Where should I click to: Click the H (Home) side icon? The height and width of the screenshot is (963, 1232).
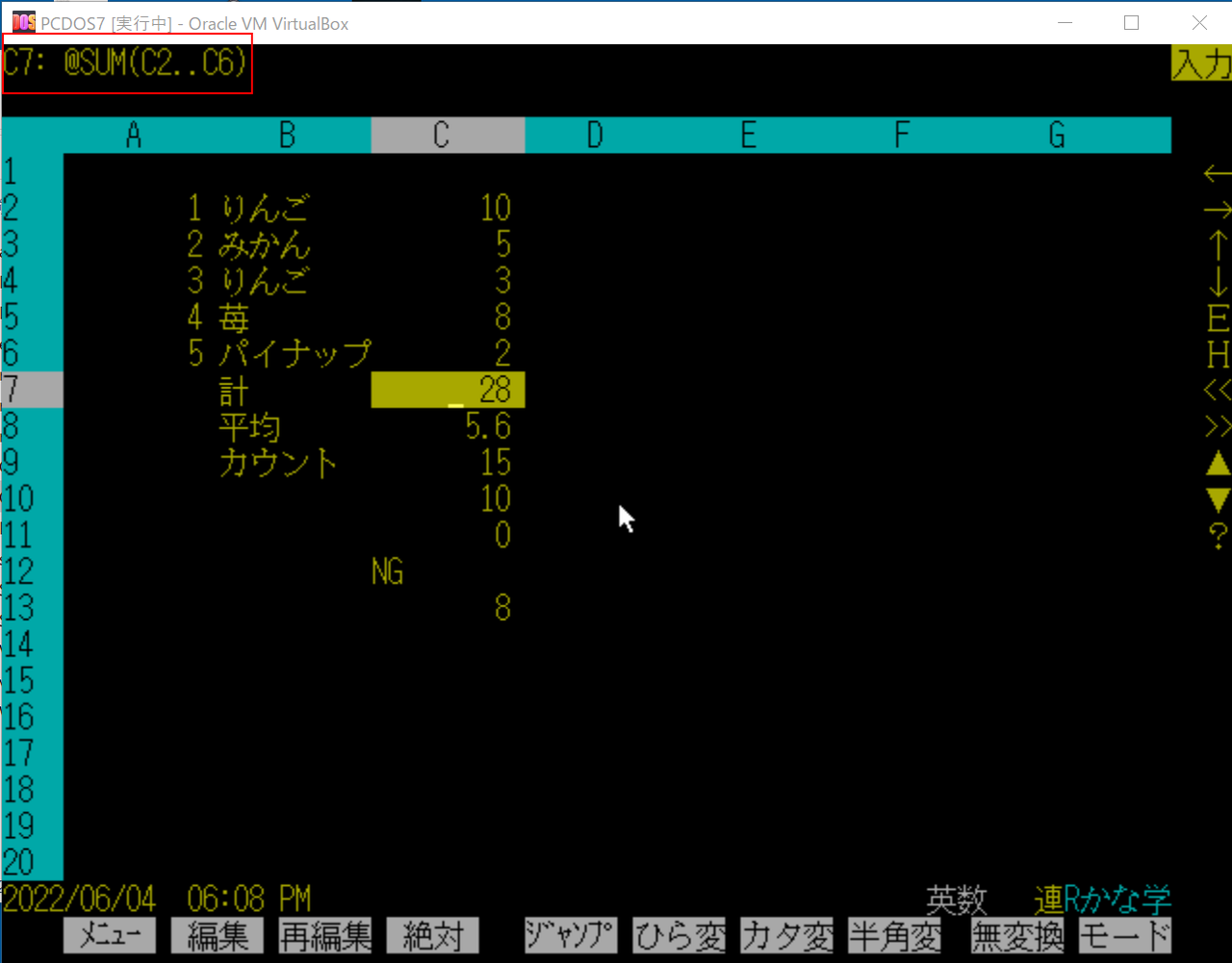point(1218,355)
